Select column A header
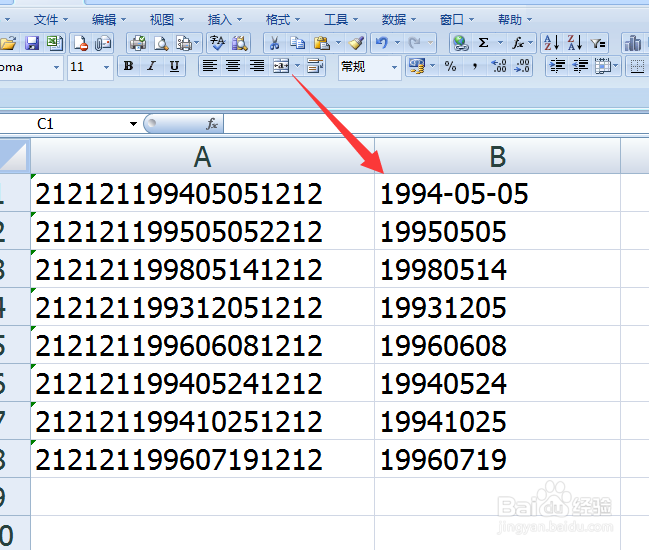Screen dimensions: 649x550 click(202, 156)
